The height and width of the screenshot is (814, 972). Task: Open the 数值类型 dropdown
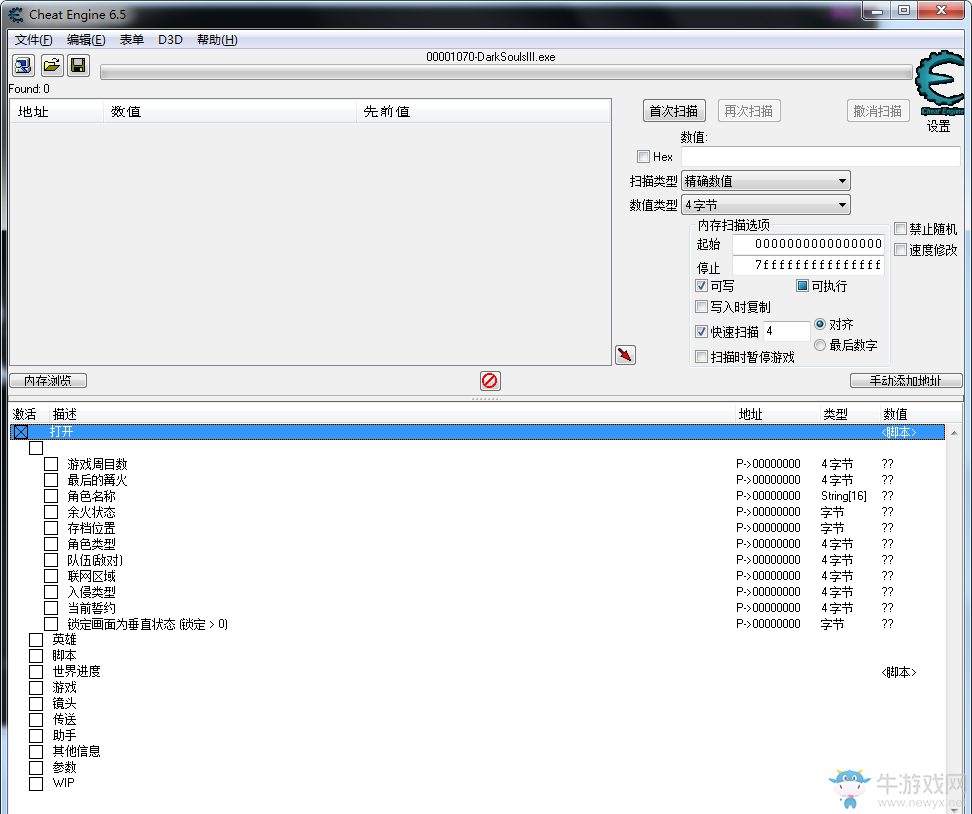click(766, 205)
